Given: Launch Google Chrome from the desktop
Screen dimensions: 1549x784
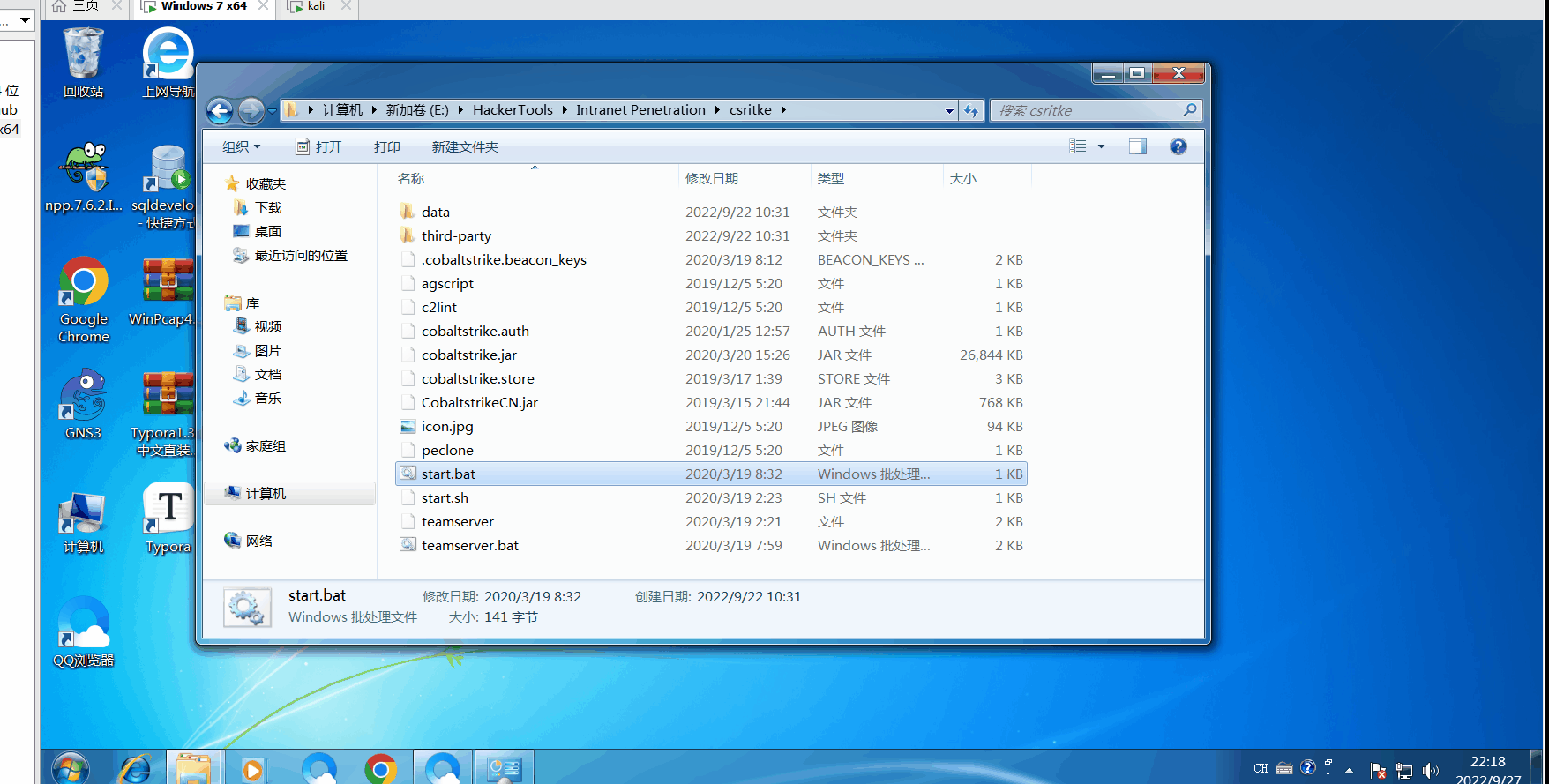Looking at the screenshot, I should point(84,300).
